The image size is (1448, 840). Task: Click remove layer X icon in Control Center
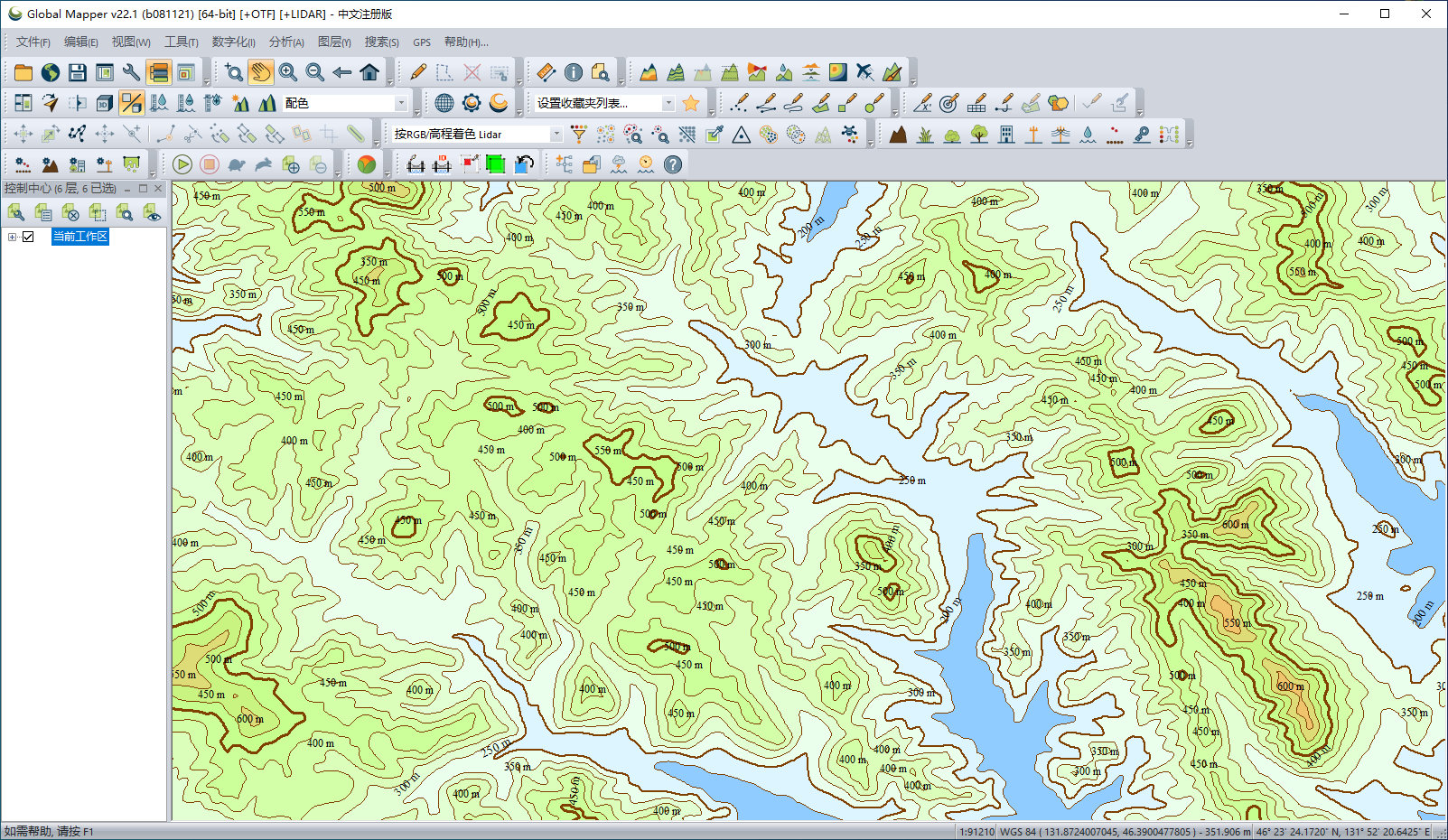[x=70, y=213]
